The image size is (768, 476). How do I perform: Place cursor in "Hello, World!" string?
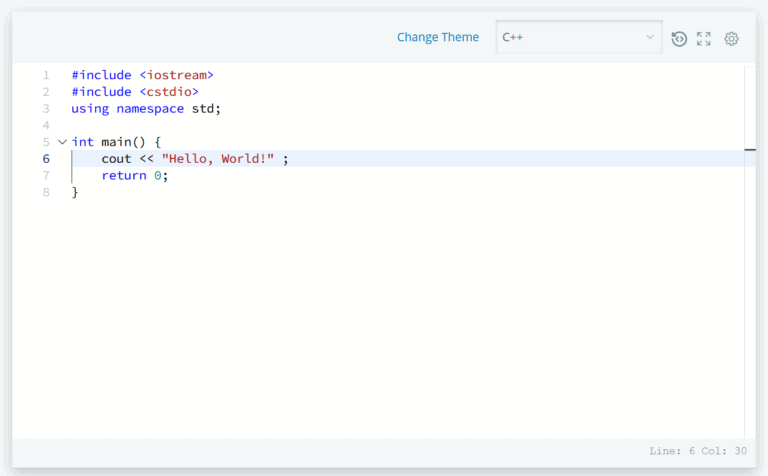(218, 159)
